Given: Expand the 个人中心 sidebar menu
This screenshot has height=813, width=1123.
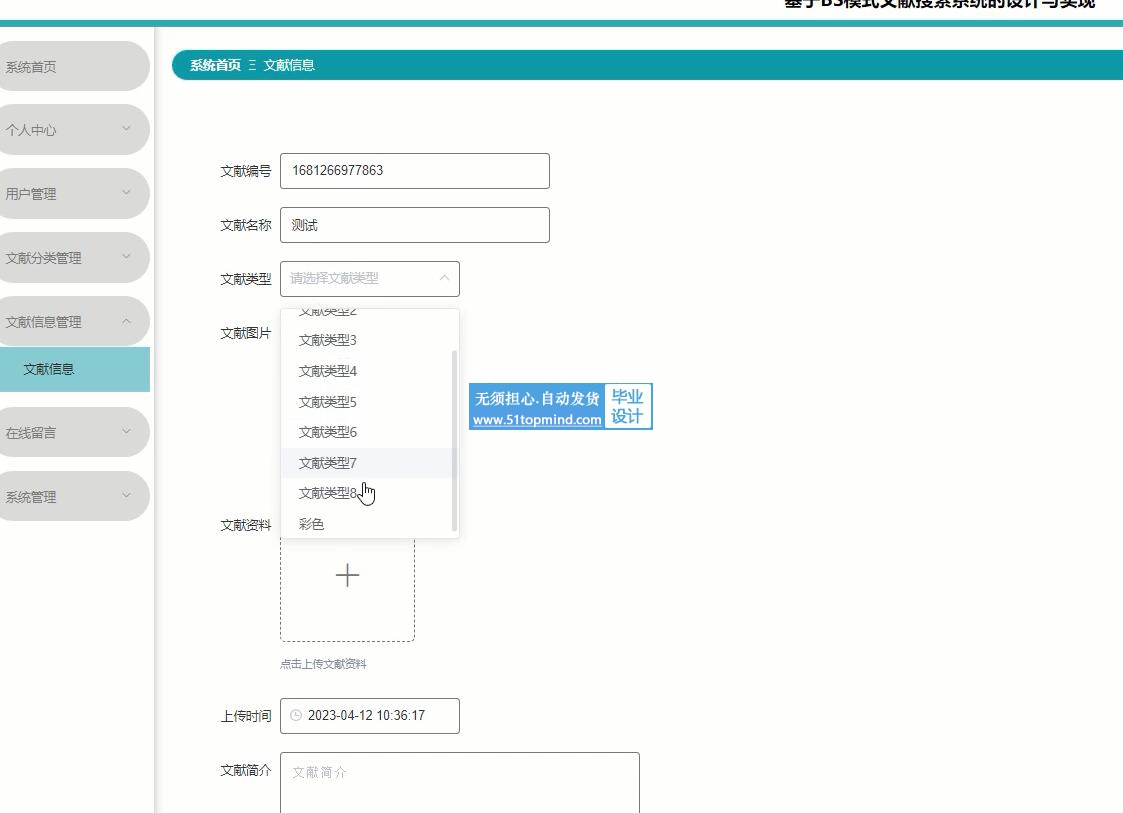Looking at the screenshot, I should click(126, 129).
